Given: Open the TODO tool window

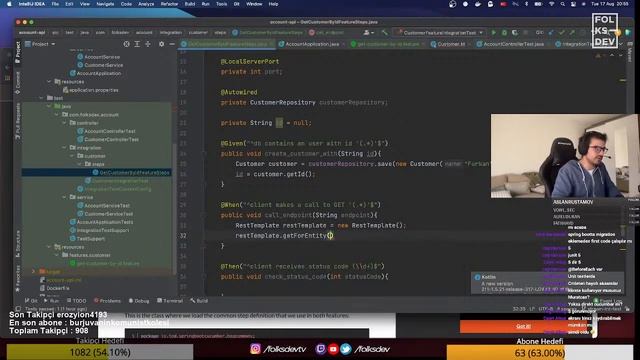Looking at the screenshot, I should tap(76, 301).
